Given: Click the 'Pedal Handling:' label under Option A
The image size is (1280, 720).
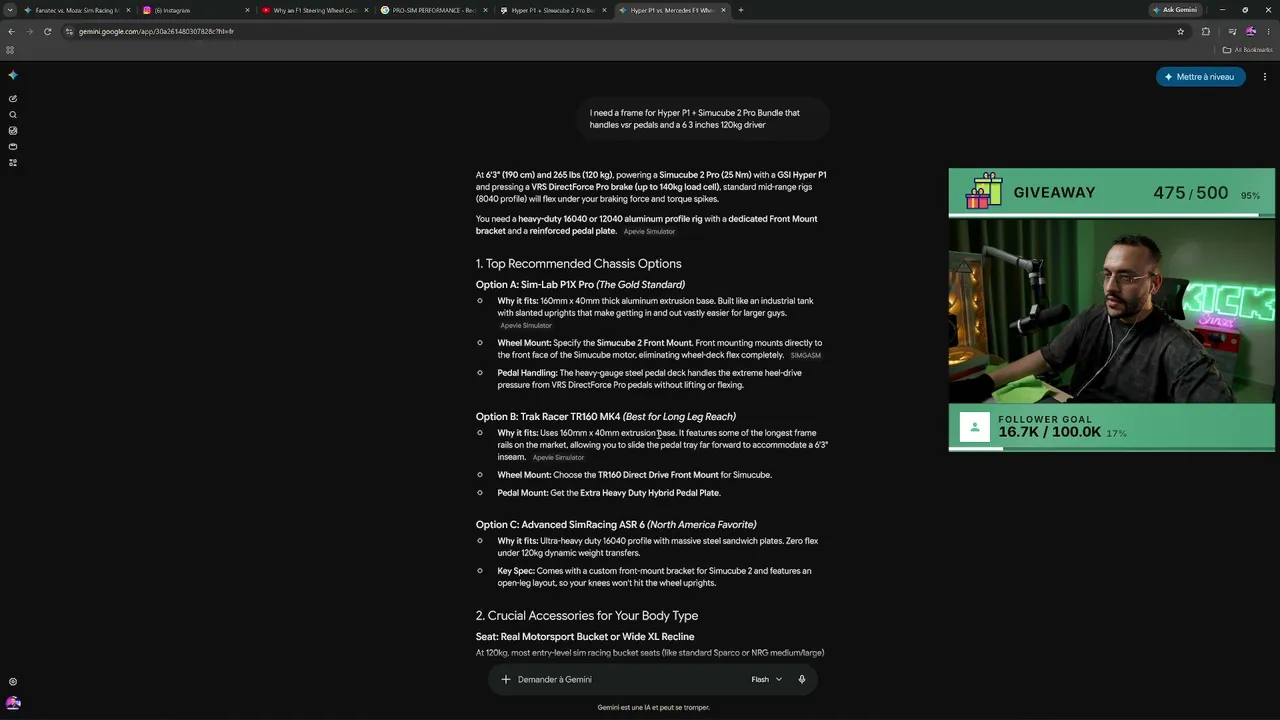Looking at the screenshot, I should click(x=527, y=373).
